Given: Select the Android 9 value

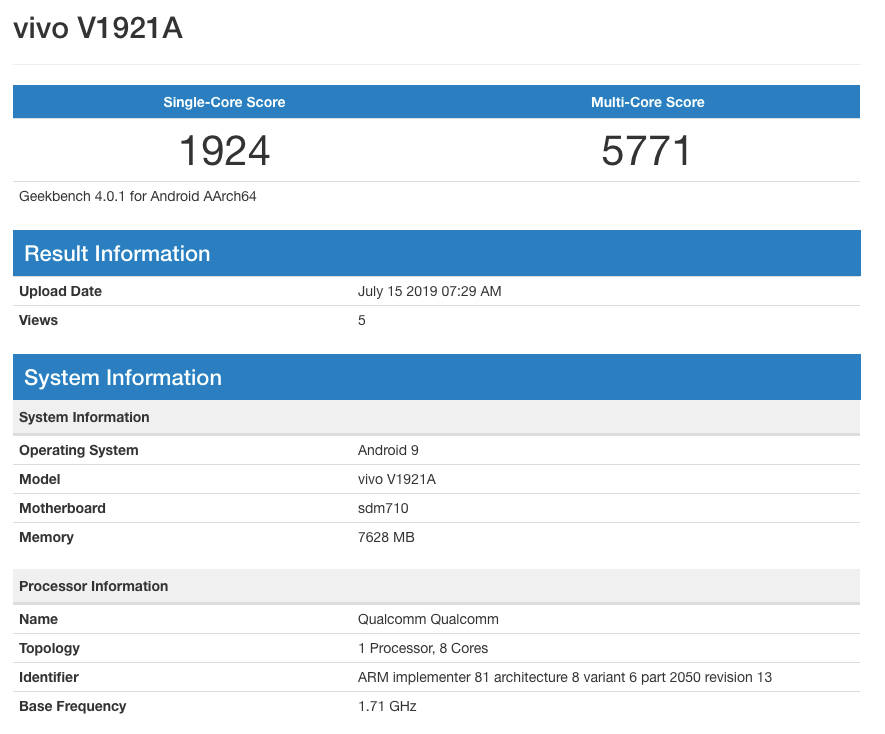Looking at the screenshot, I should pos(388,451).
